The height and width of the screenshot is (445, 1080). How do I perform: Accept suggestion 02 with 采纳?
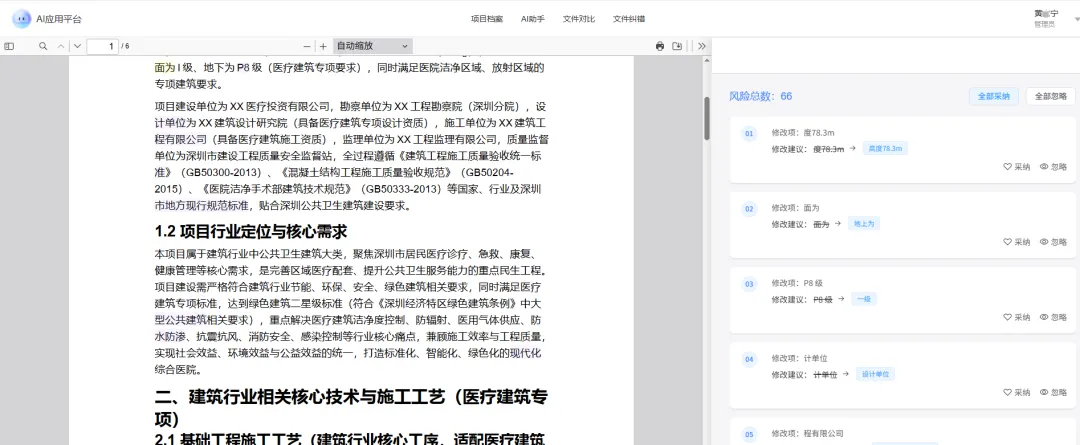pyautogui.click(x=1017, y=242)
